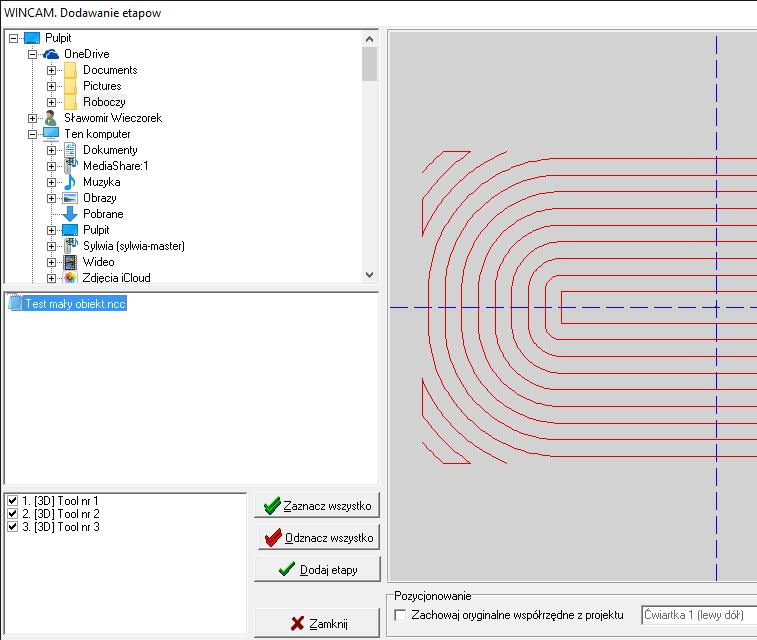Click the Sylwia media server icon
The width and height of the screenshot is (757, 640).
click(x=70, y=246)
